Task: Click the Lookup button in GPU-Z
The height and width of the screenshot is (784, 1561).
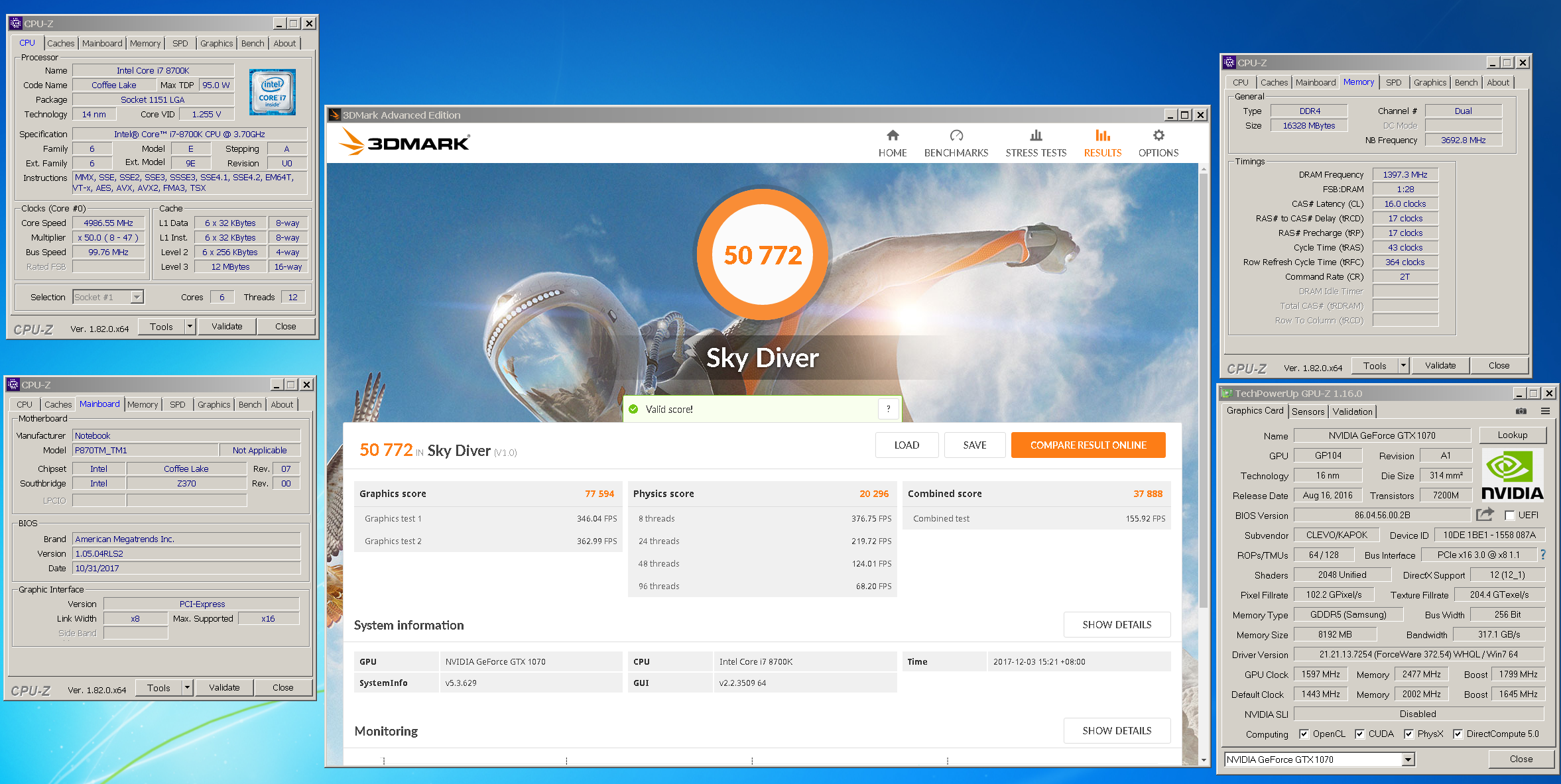Action: tap(1512, 435)
